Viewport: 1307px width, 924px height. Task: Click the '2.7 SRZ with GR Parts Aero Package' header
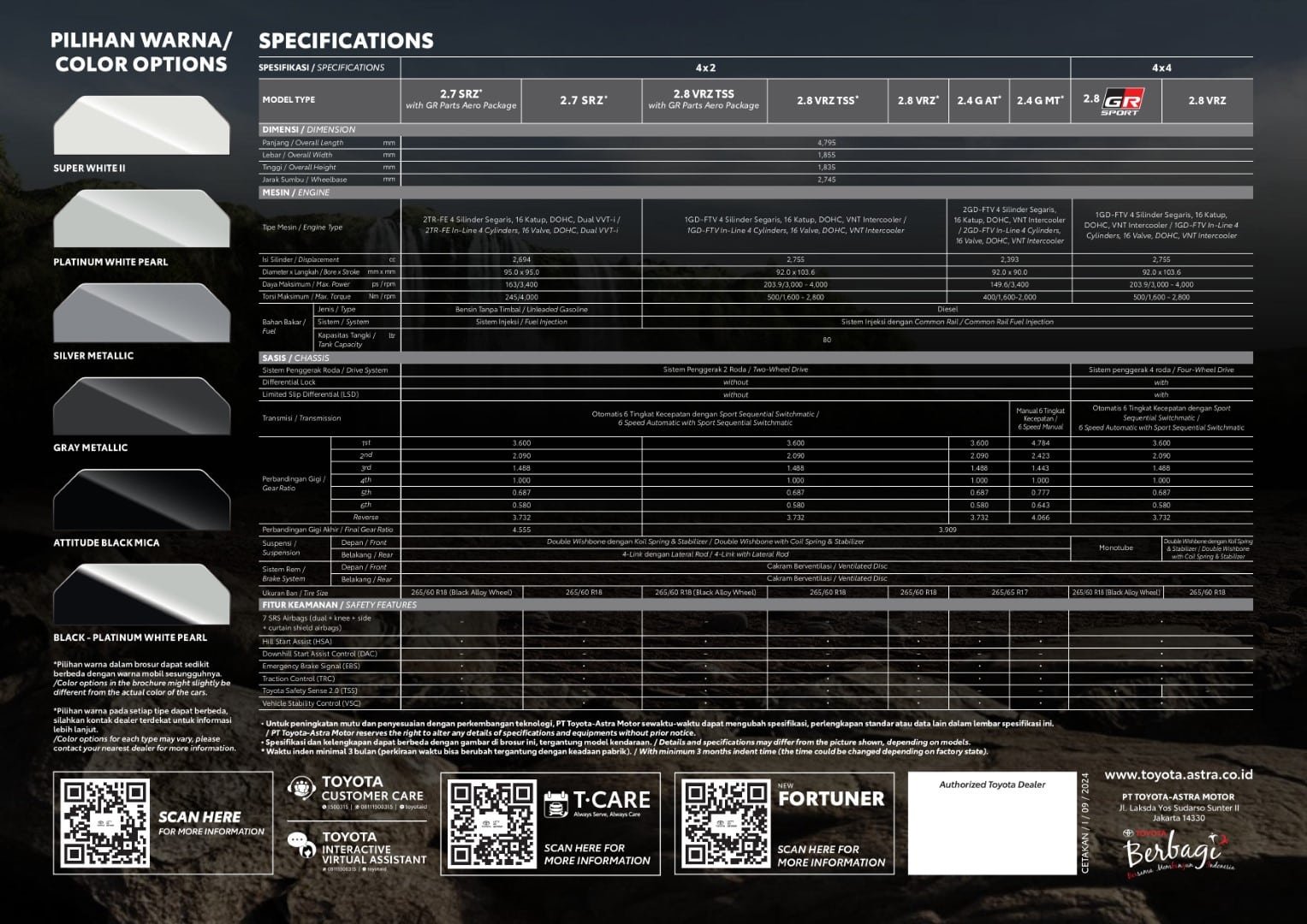coord(460,99)
